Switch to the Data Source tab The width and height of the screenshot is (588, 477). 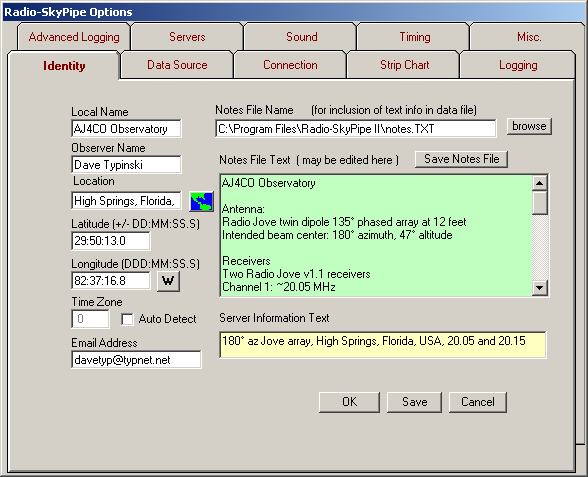tap(177, 65)
